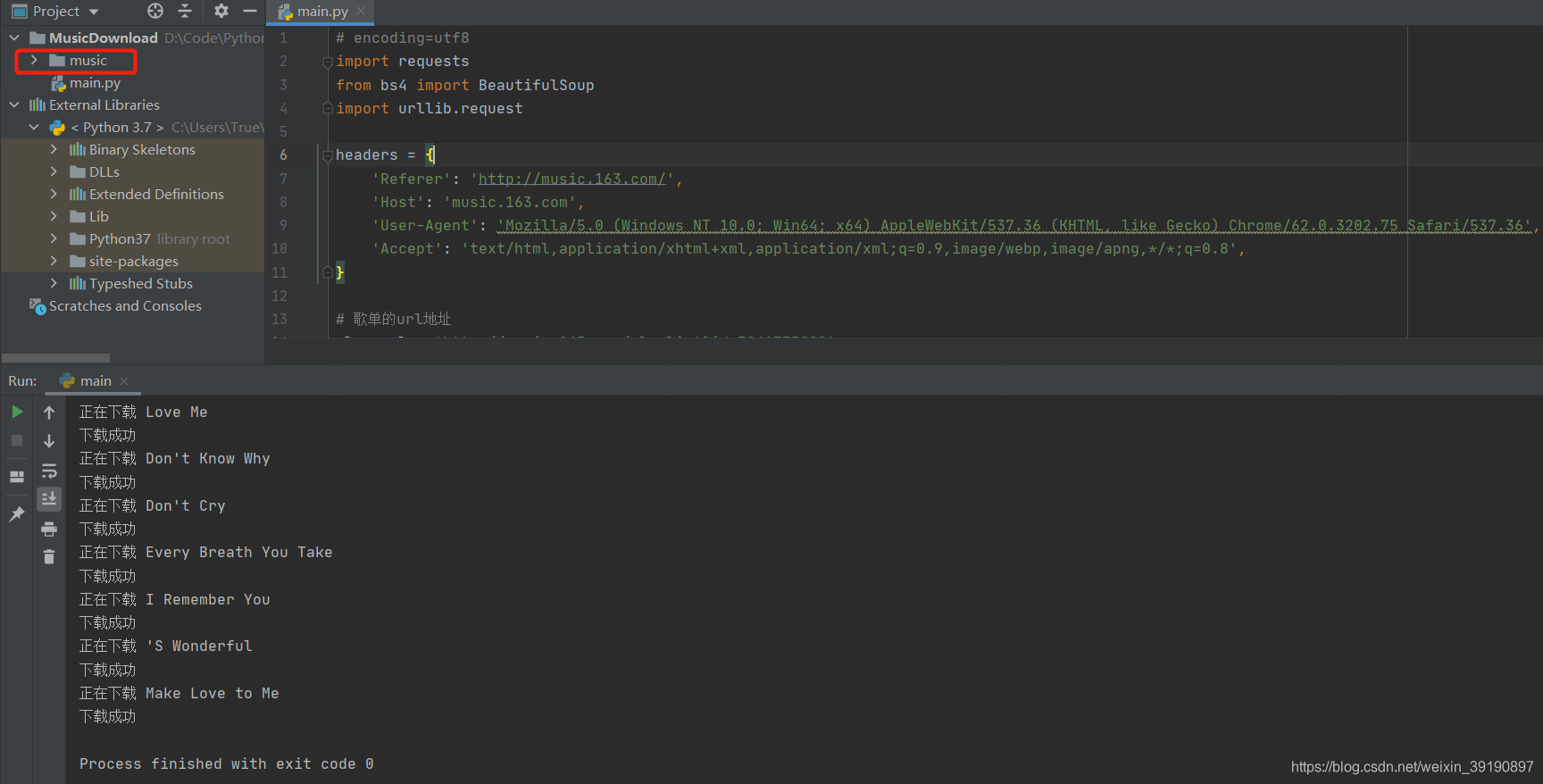
Task: Collapse the MusicDownload project root
Action: 14,38
